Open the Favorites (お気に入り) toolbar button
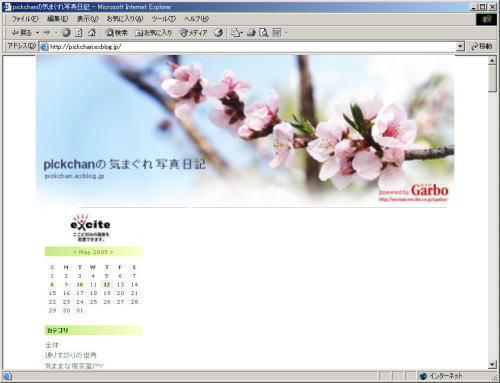This screenshot has width=500, height=383. click(153, 33)
